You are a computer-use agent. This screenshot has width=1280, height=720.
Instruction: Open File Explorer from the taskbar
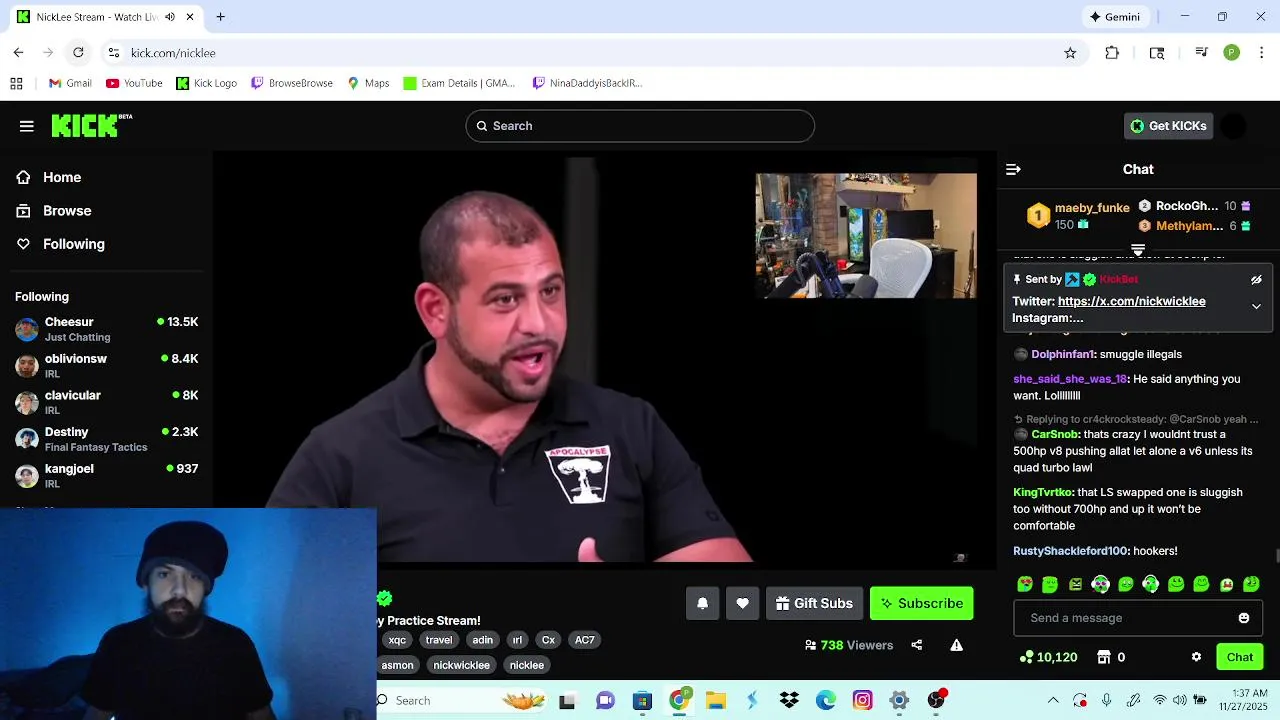[x=715, y=701]
